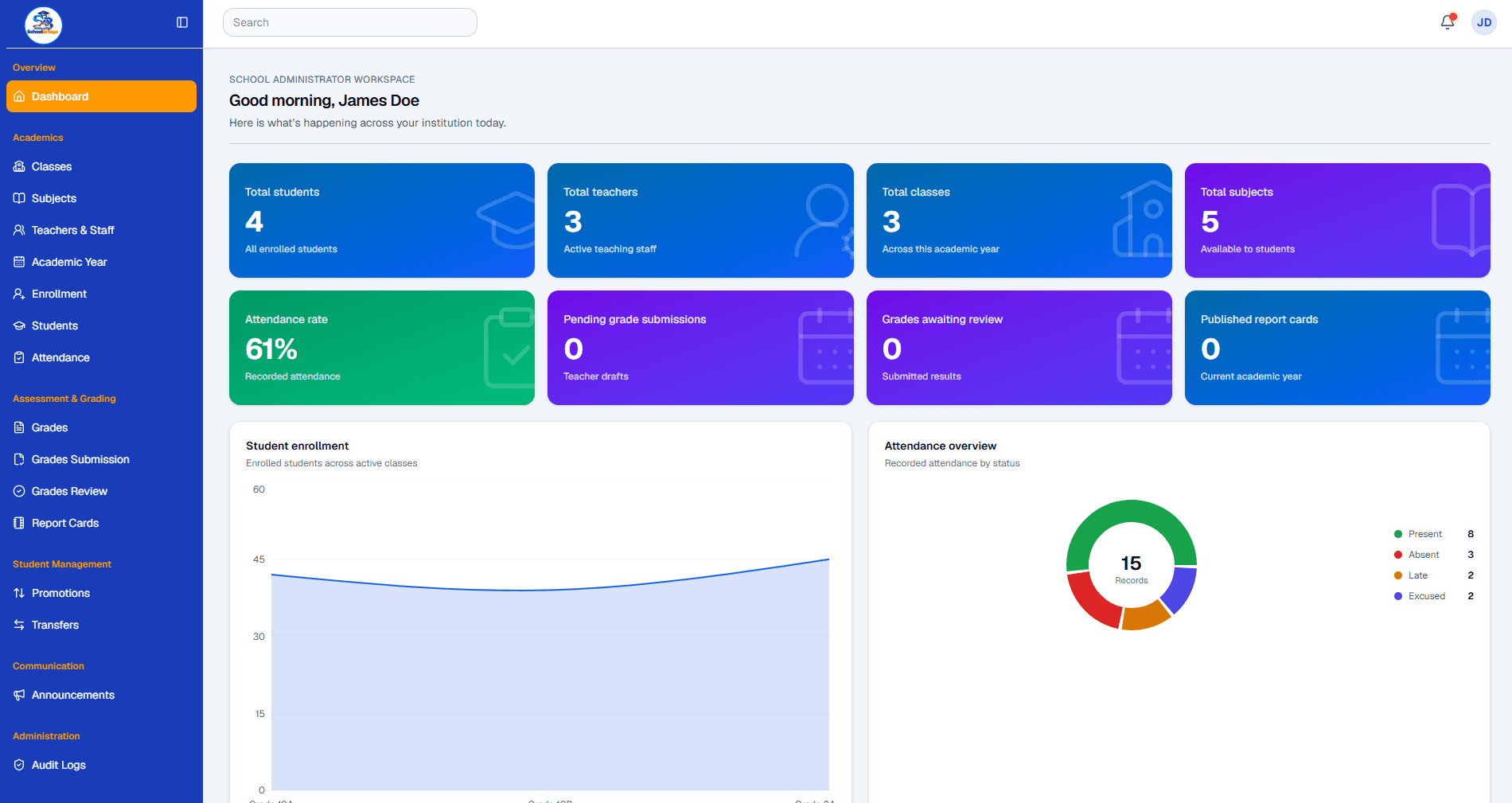The width and height of the screenshot is (1512, 803).
Task: Click the Grades awaiting review card
Action: tap(1019, 348)
